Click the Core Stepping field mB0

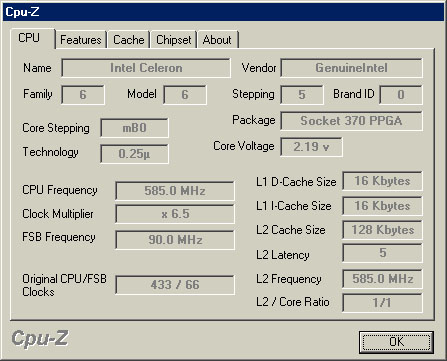[134, 128]
